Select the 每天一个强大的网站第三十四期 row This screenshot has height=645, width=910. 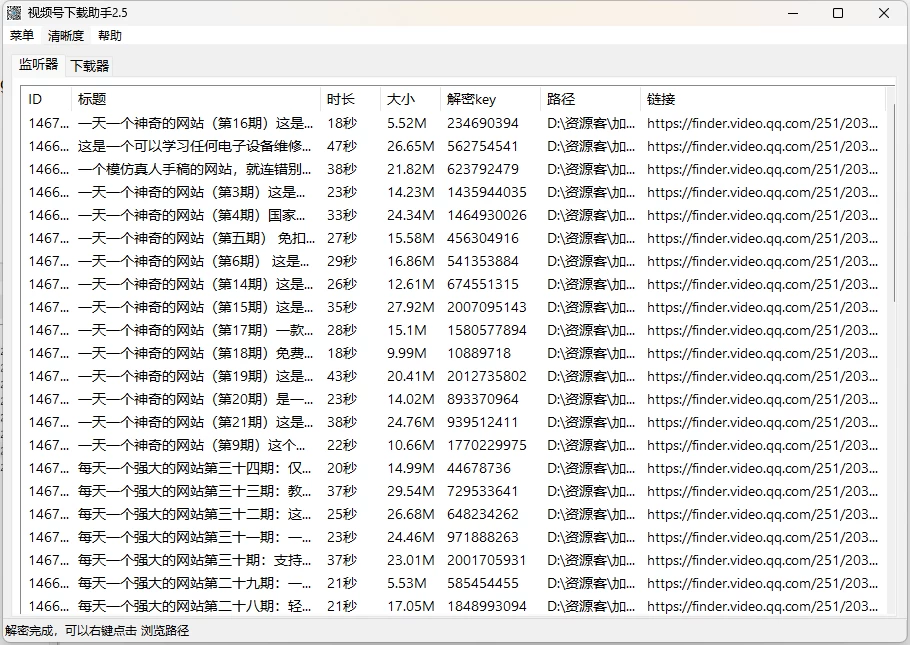[195, 468]
